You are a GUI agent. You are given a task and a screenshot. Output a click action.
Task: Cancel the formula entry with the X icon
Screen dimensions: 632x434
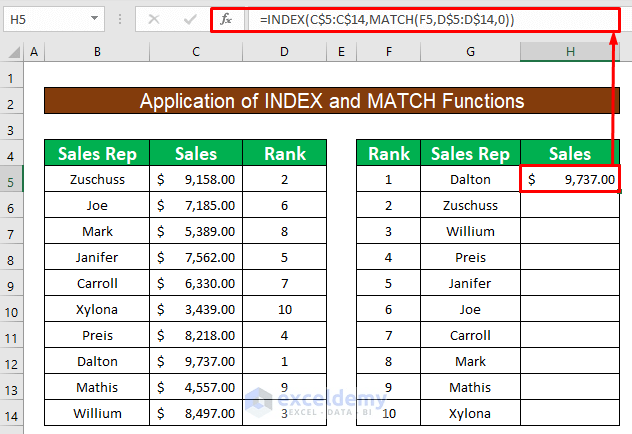[154, 19]
